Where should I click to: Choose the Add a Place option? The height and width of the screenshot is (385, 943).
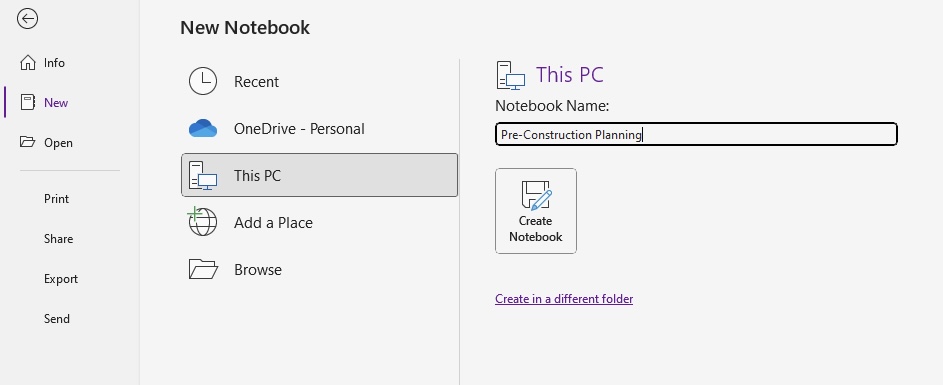click(319, 223)
